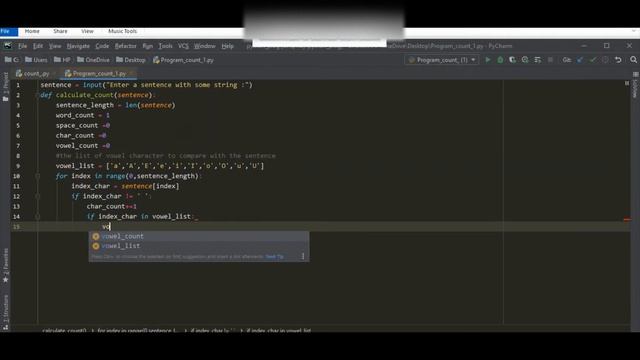
Task: Click the 'for index in range' breadcrumb
Action: click(x=138, y=330)
